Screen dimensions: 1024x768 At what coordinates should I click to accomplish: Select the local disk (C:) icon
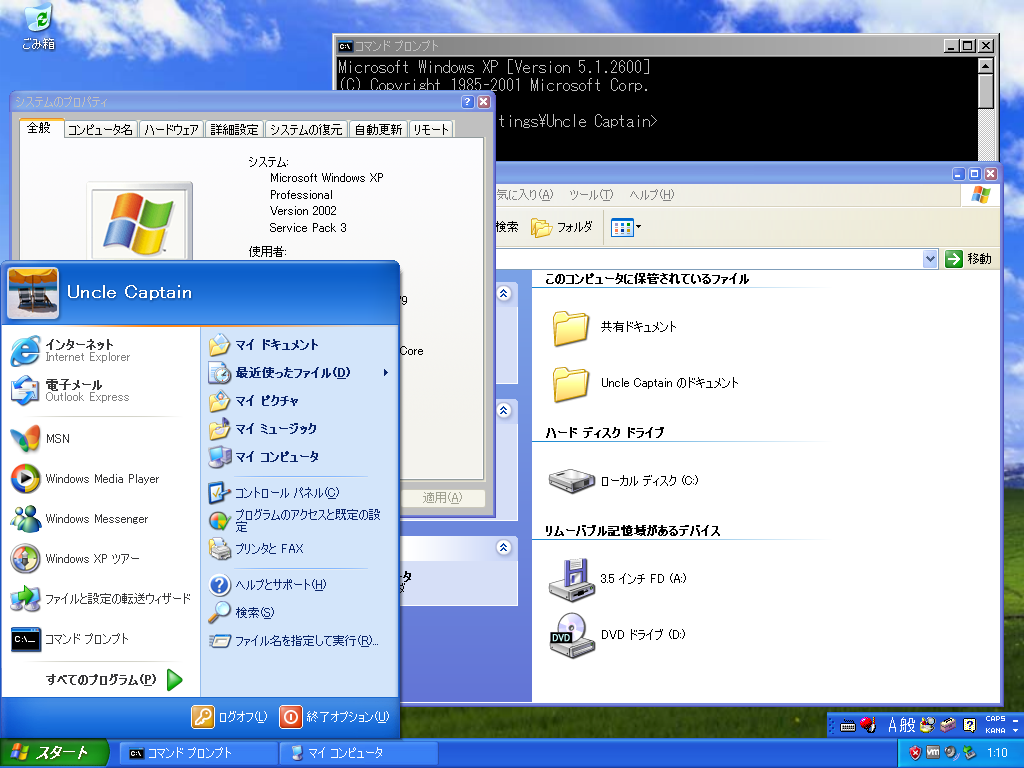(x=572, y=480)
